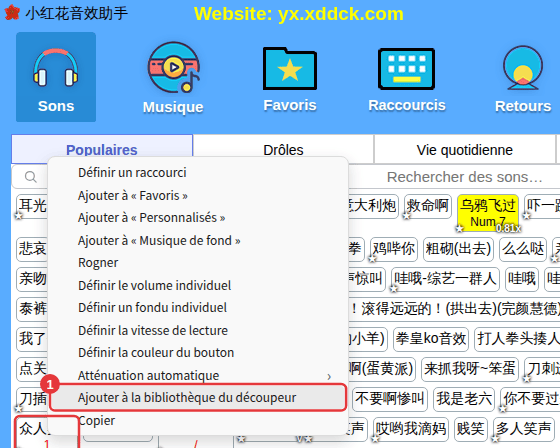Play the 么么哒 sound
Viewport: 560px width, 448px height.
(523, 249)
